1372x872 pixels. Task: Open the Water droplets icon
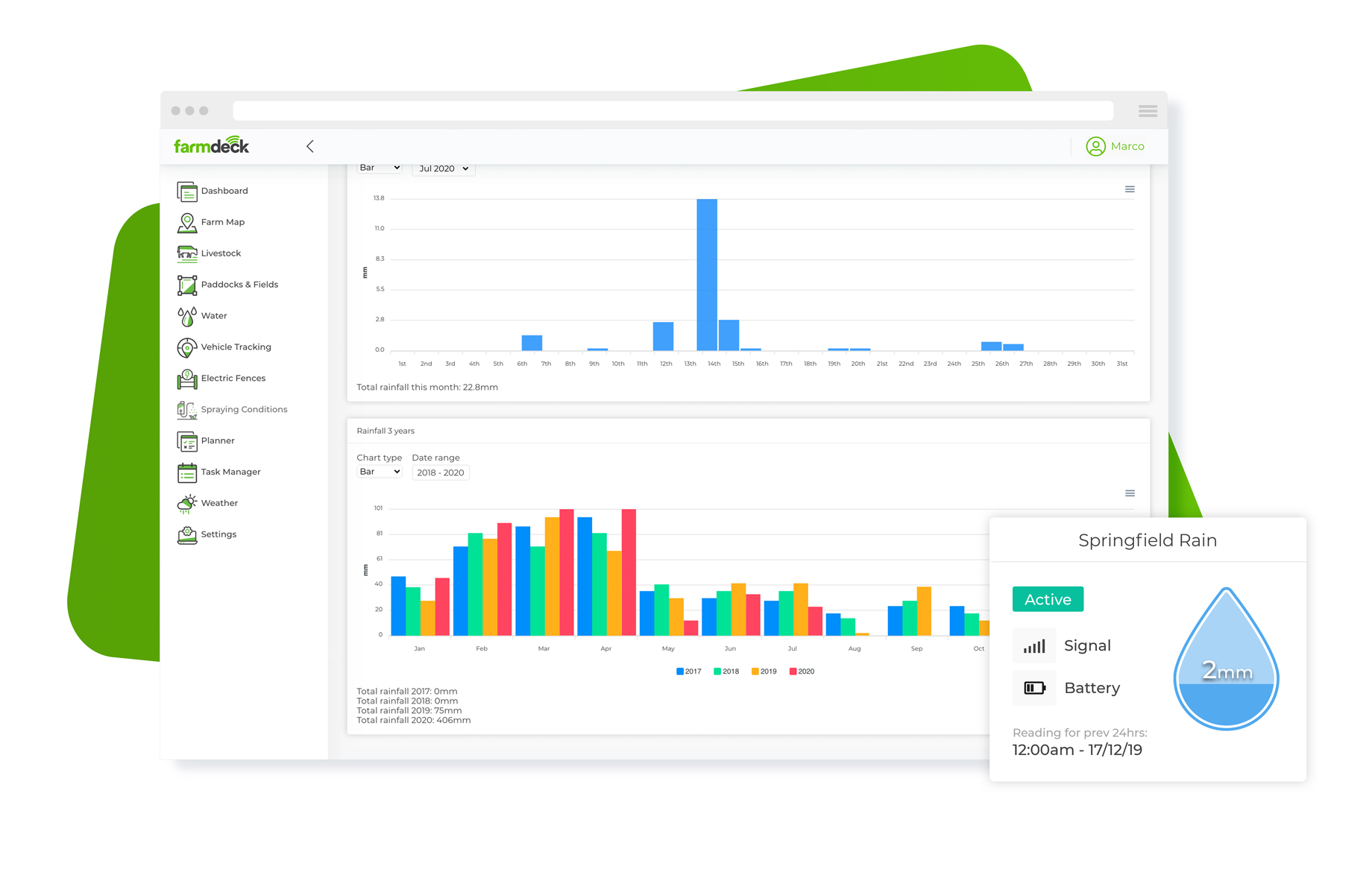pos(186,317)
